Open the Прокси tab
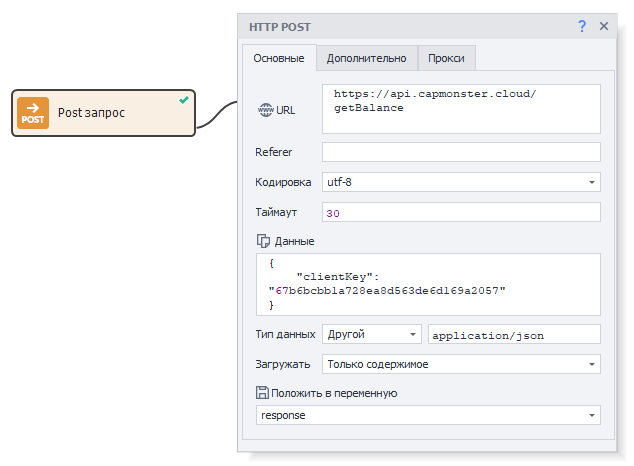634x466 pixels. [446, 58]
